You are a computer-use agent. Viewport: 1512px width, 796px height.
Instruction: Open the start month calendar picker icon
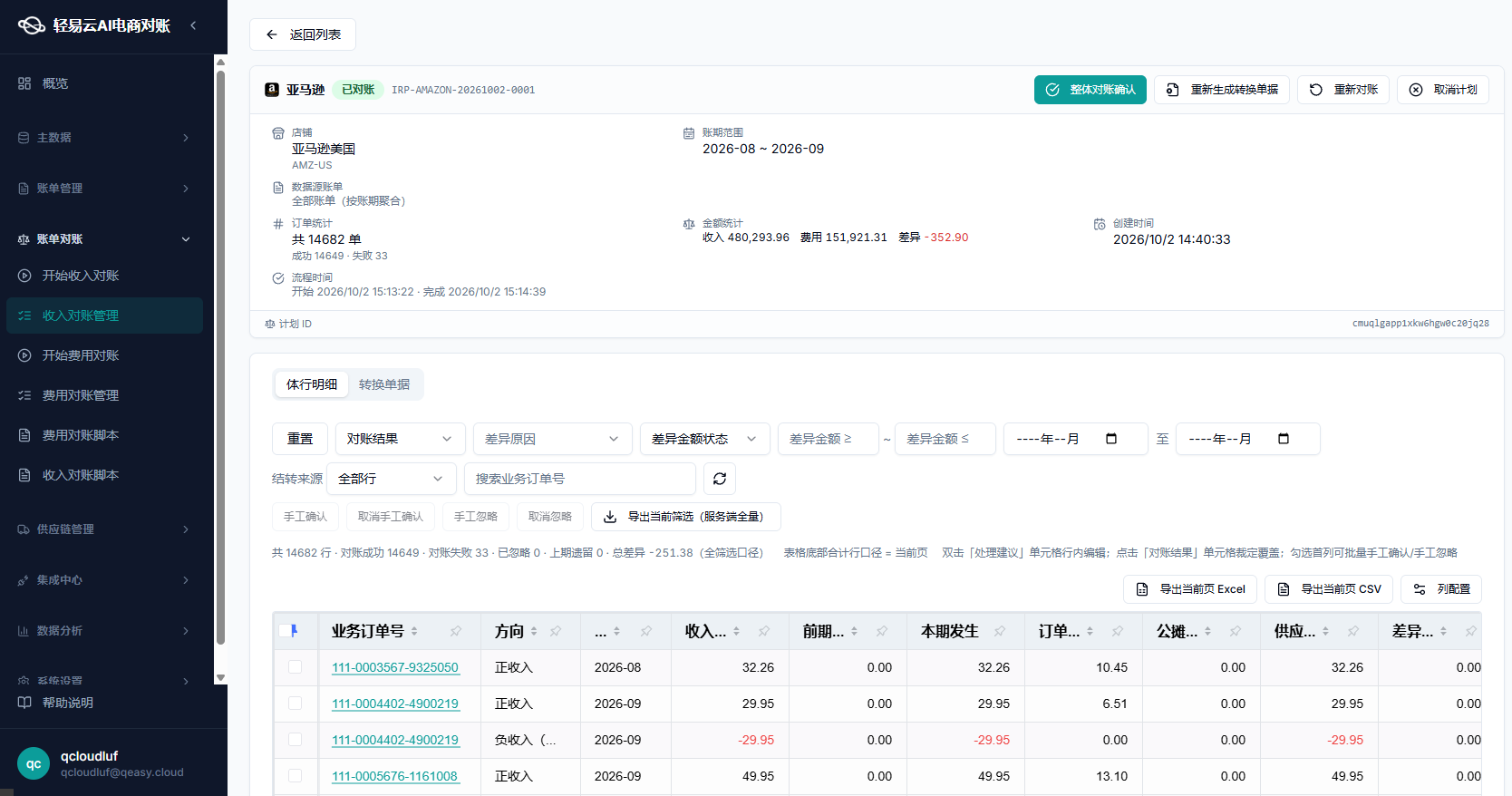coord(1111,439)
